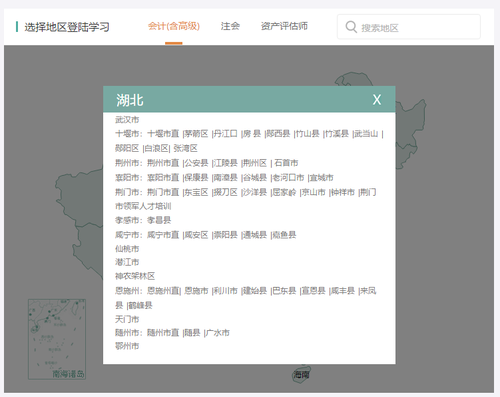
Task: Pick the 崇阳县 link
Action: pyautogui.click(x=226, y=235)
